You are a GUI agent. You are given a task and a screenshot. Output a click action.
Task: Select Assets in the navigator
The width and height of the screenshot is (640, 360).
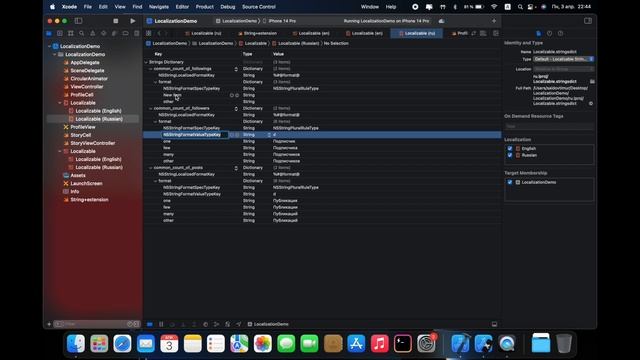point(78,176)
